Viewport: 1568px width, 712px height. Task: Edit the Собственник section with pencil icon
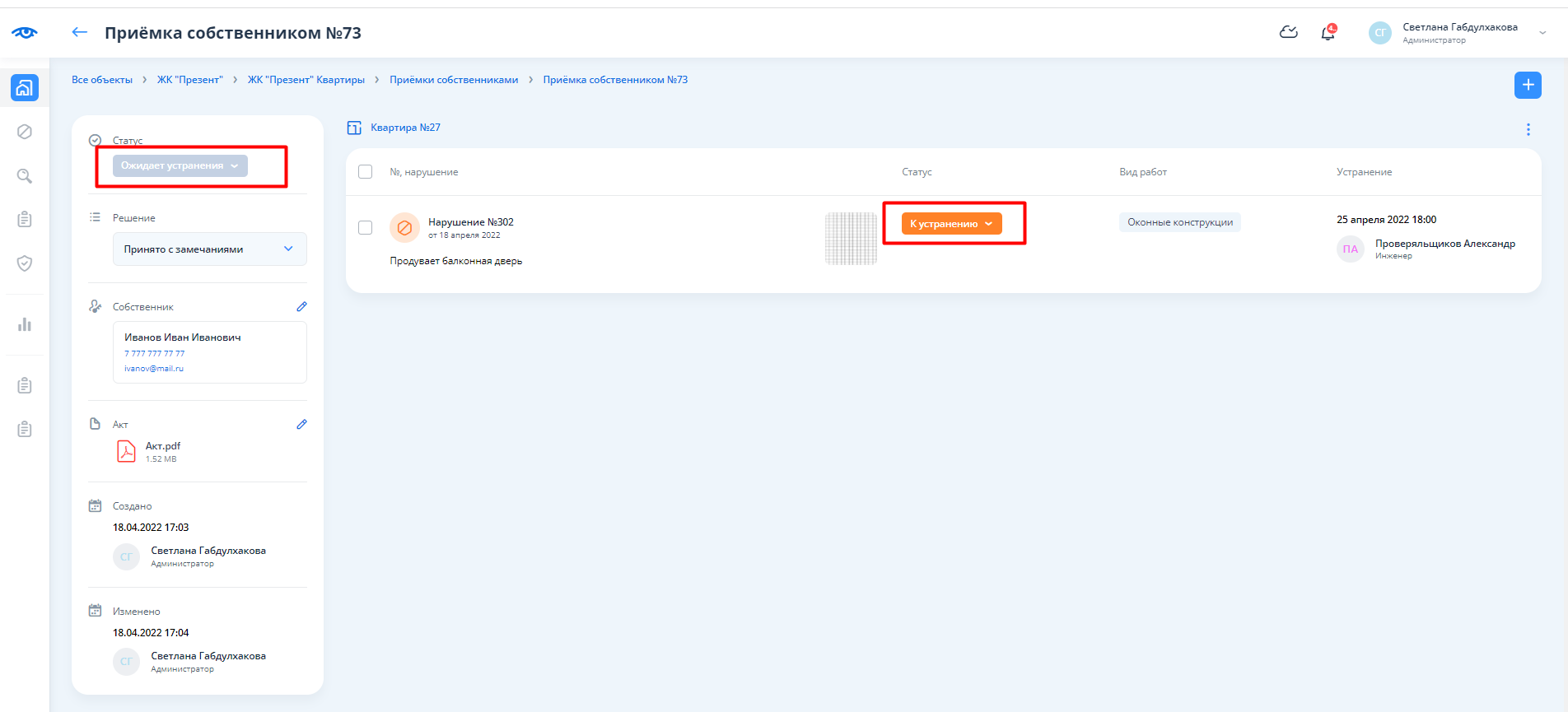pyautogui.click(x=301, y=306)
